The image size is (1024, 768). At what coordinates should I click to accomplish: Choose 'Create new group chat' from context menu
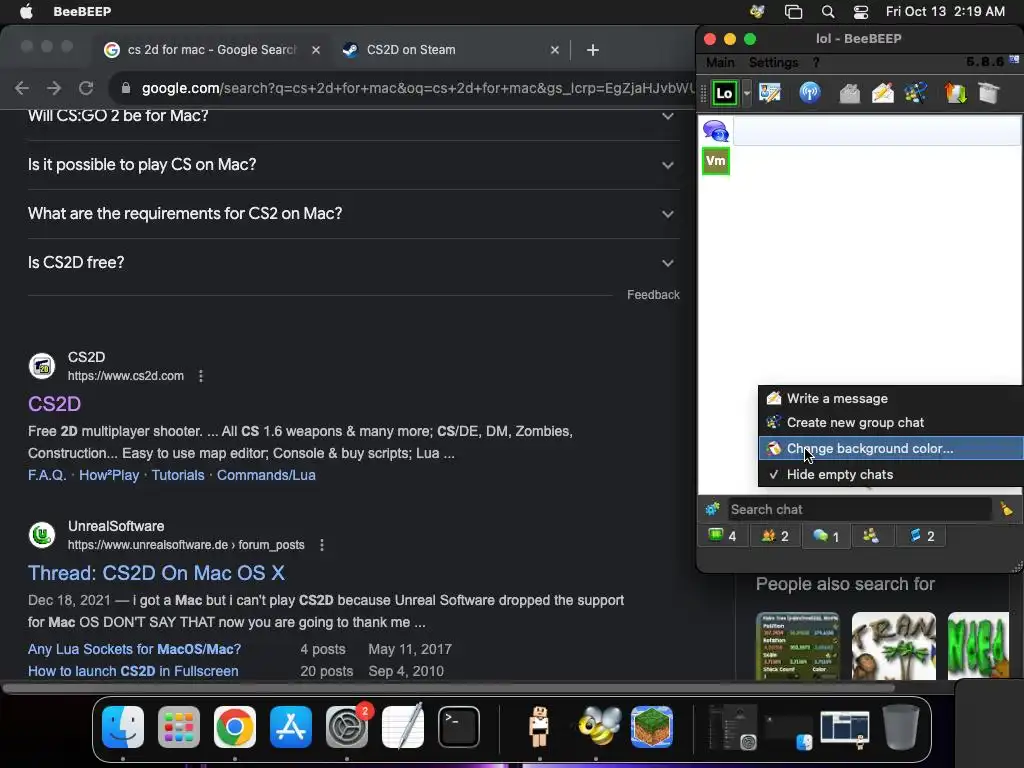coord(891,423)
